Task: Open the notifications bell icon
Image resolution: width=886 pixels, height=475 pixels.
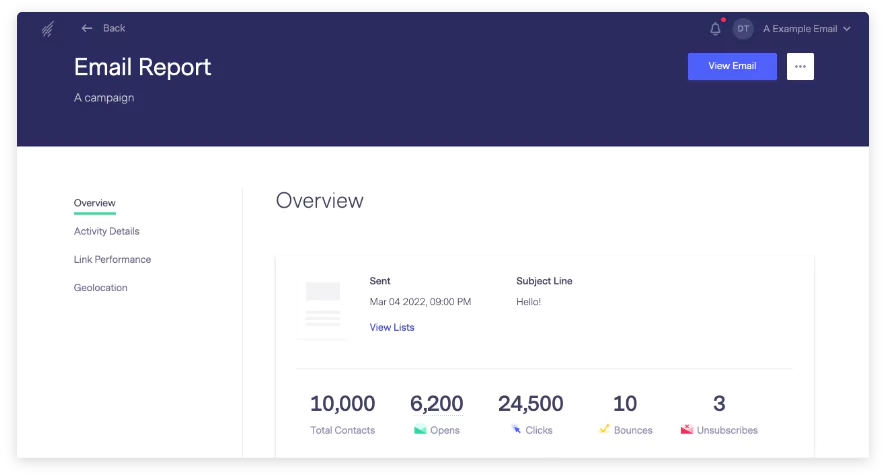Action: point(715,29)
